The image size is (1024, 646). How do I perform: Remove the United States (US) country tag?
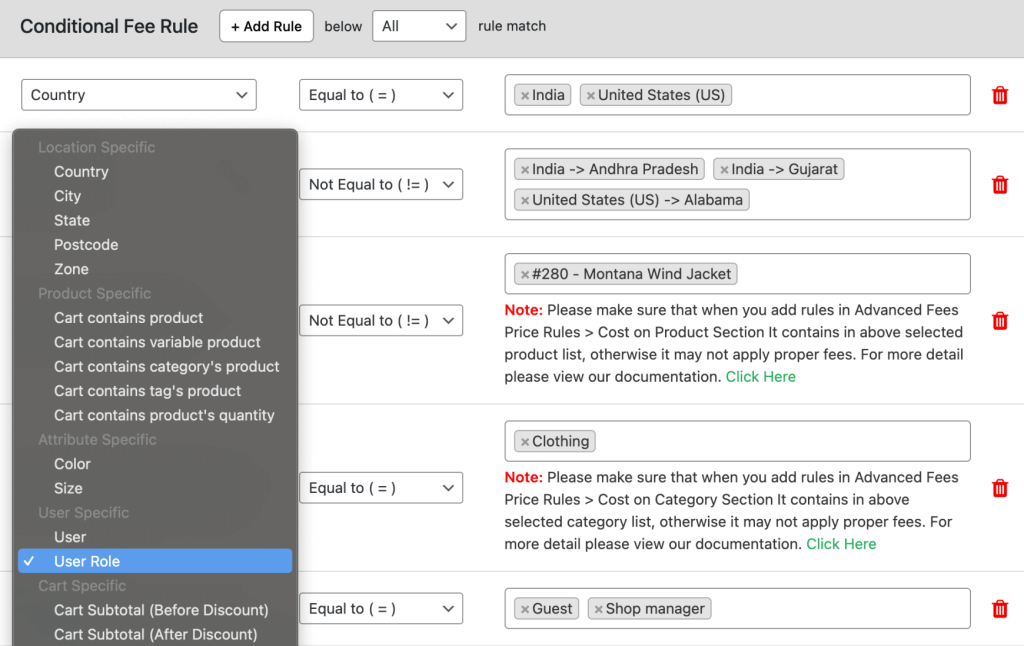pos(590,95)
